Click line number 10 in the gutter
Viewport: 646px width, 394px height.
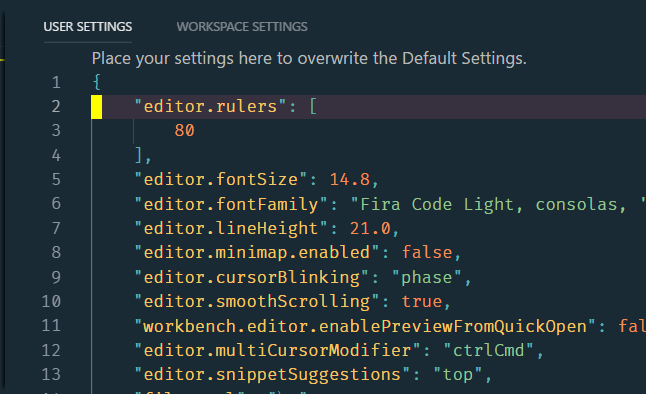pos(51,302)
